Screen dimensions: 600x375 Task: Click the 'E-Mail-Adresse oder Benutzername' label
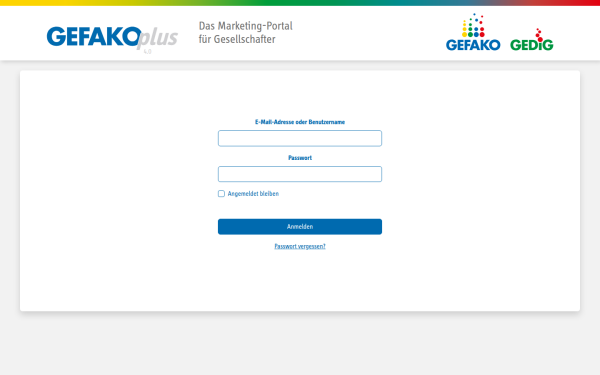[300, 122]
